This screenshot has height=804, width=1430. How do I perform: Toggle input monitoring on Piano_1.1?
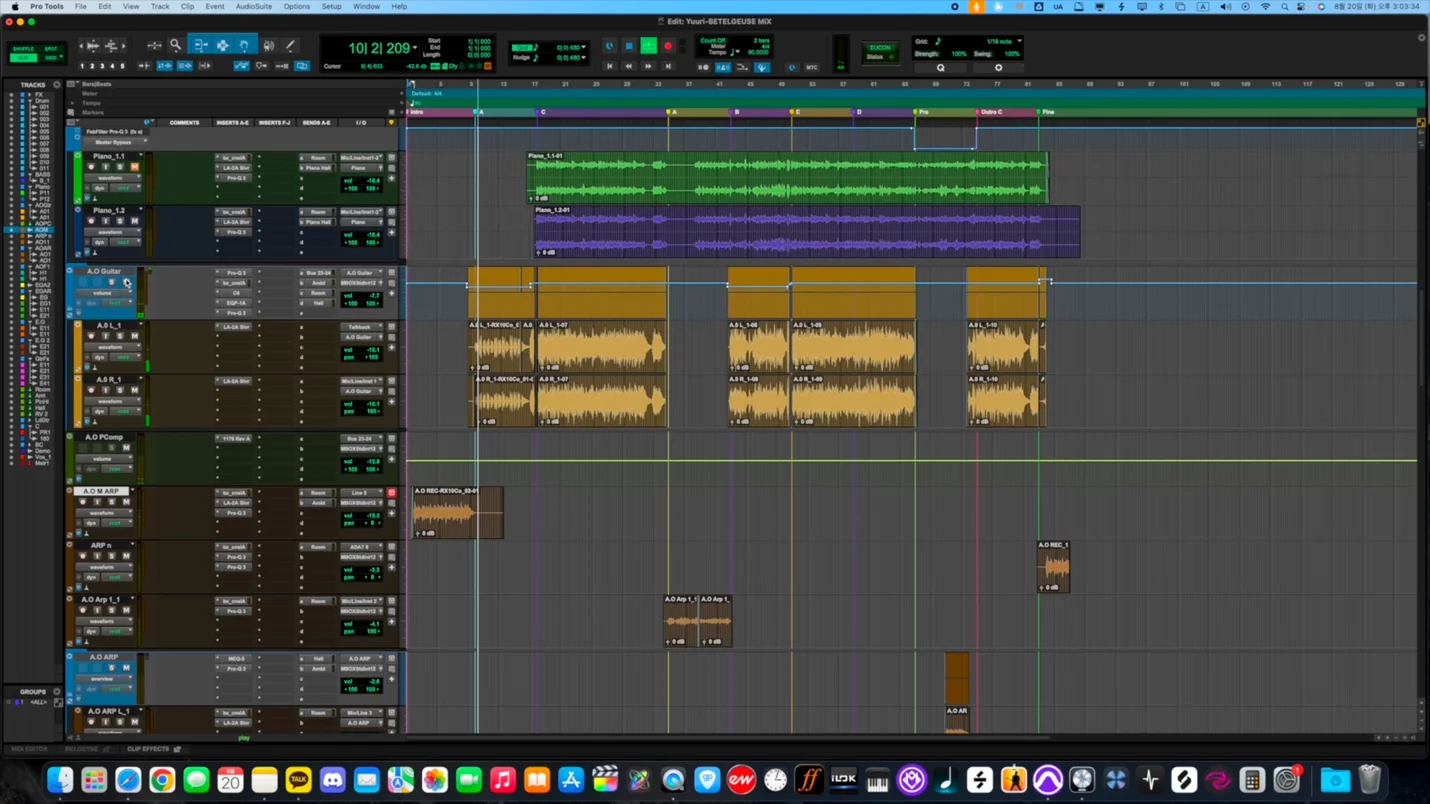106,167
